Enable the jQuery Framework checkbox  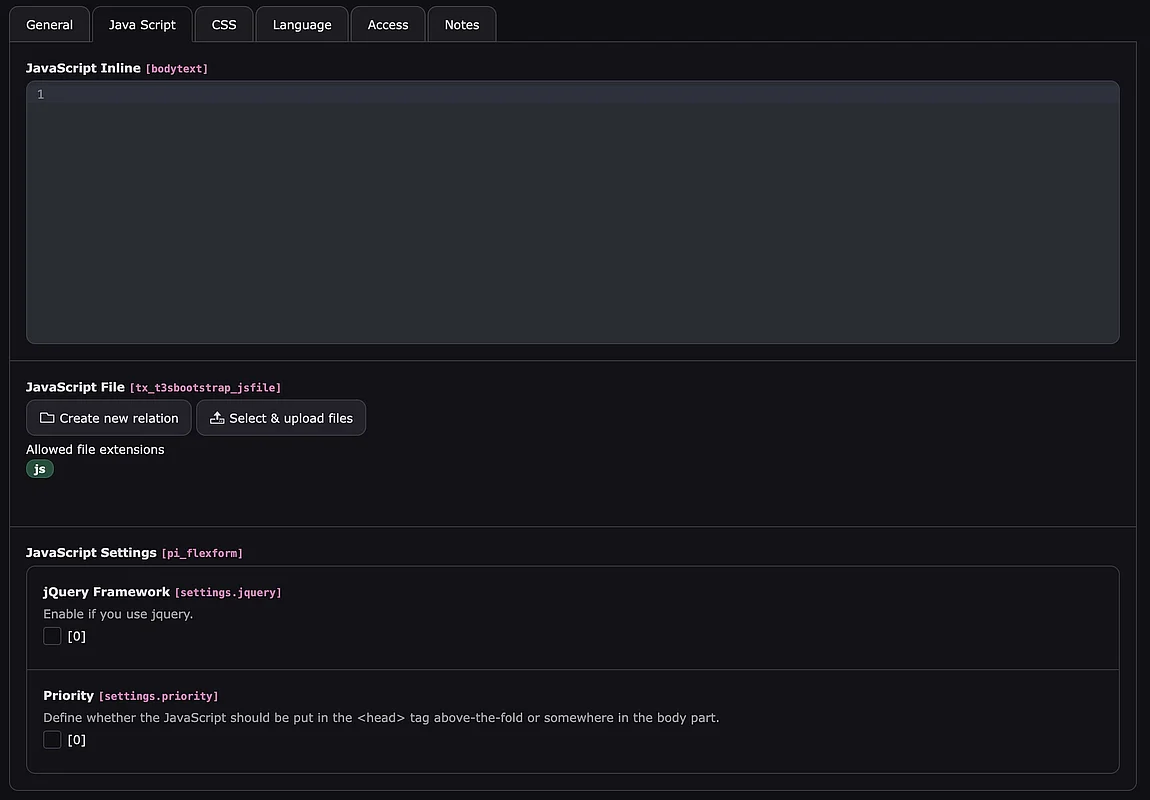coord(52,636)
